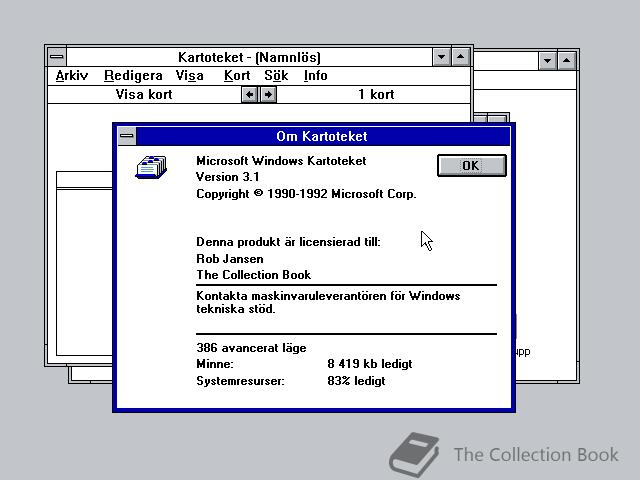Click the "Kontakta maskinvaruleverantören" support text
Screen dimensions: 640x480
328,302
